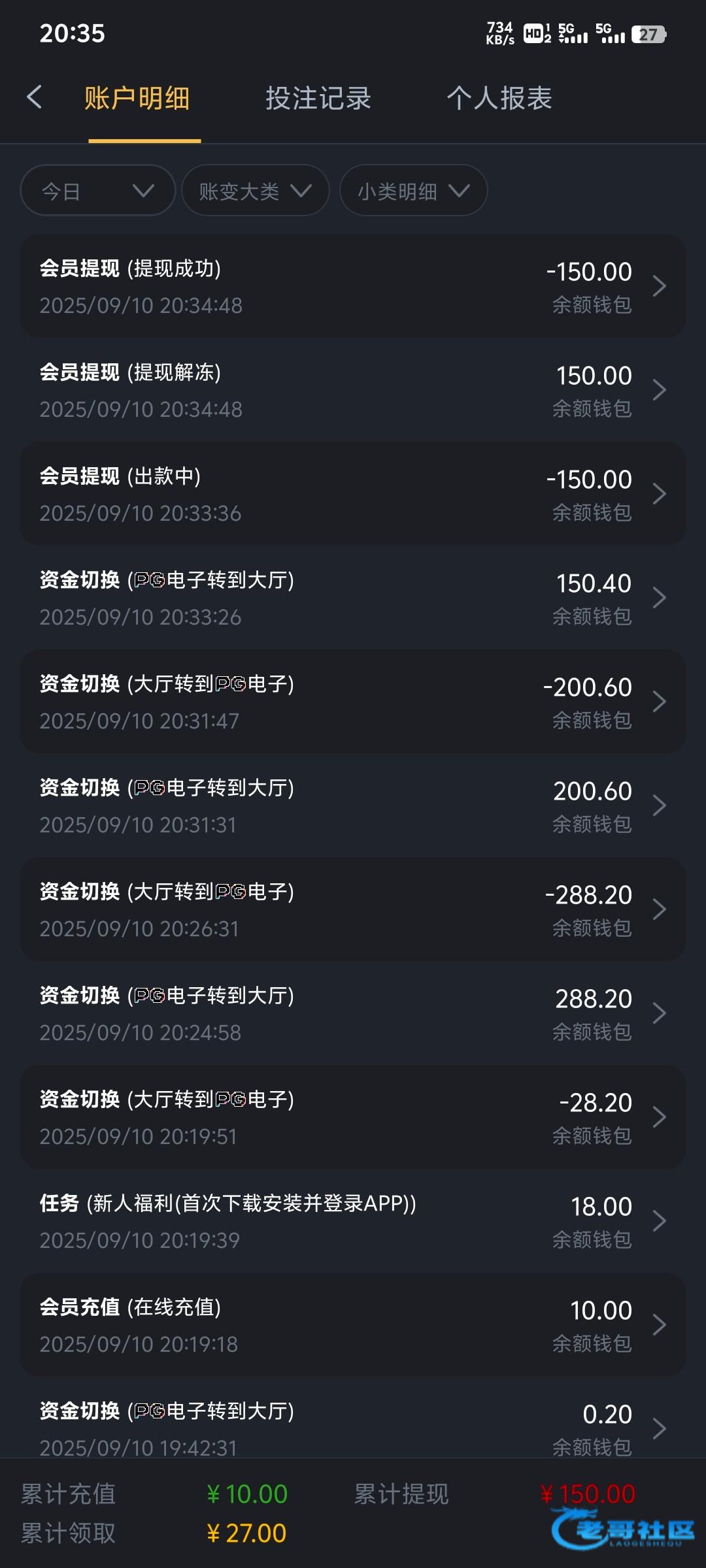Tap chevron on 在线充值 10.00 entry
Image resolution: width=706 pixels, height=1568 pixels.
point(659,1325)
